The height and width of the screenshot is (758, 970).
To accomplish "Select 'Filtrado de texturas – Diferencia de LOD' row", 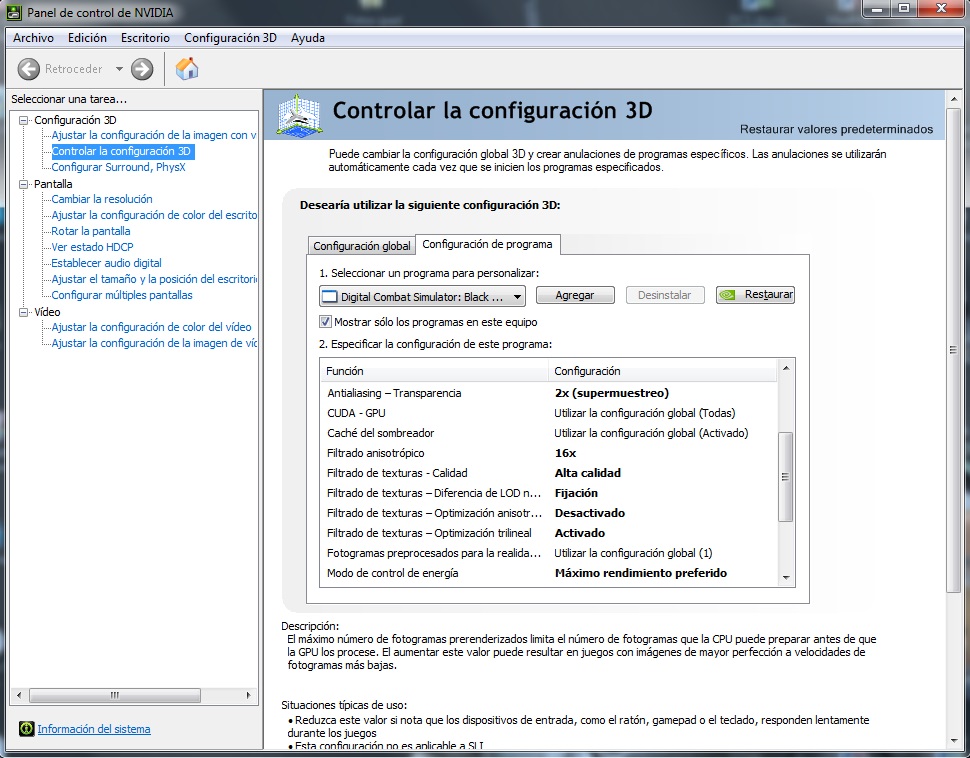I will pos(549,493).
